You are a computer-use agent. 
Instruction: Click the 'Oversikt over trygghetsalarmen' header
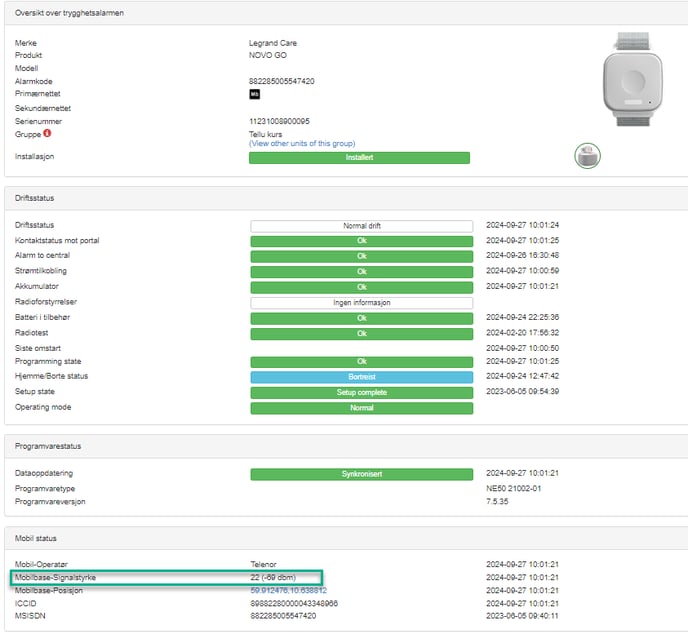coord(69,13)
